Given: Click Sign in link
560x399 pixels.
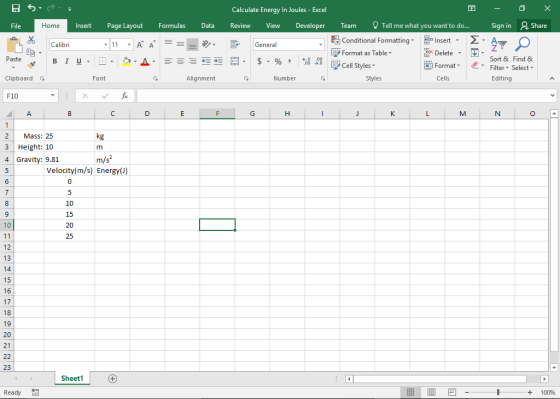Looking at the screenshot, I should pyautogui.click(x=501, y=26).
